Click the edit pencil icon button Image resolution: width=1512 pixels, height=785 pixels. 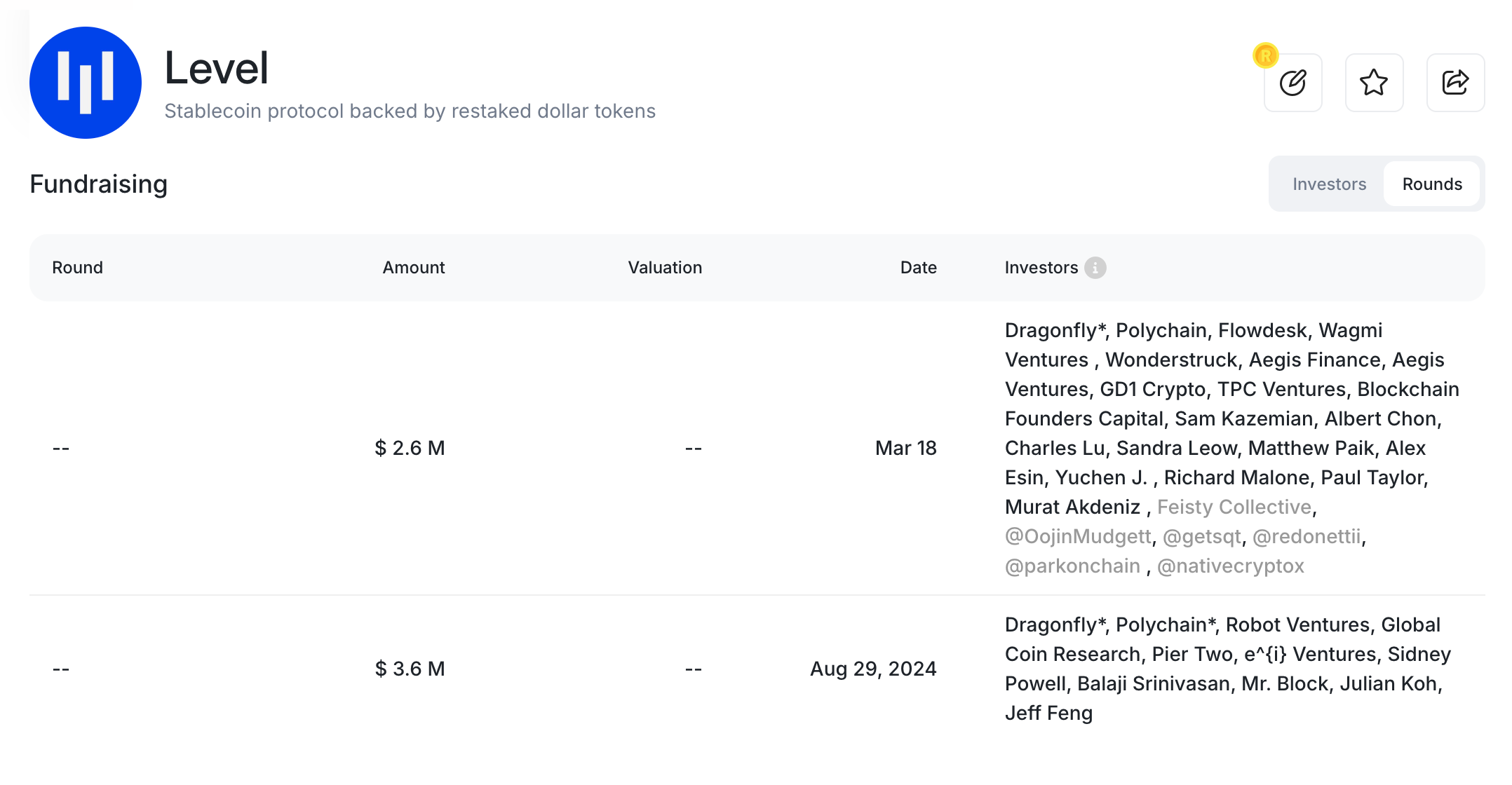coord(1292,83)
